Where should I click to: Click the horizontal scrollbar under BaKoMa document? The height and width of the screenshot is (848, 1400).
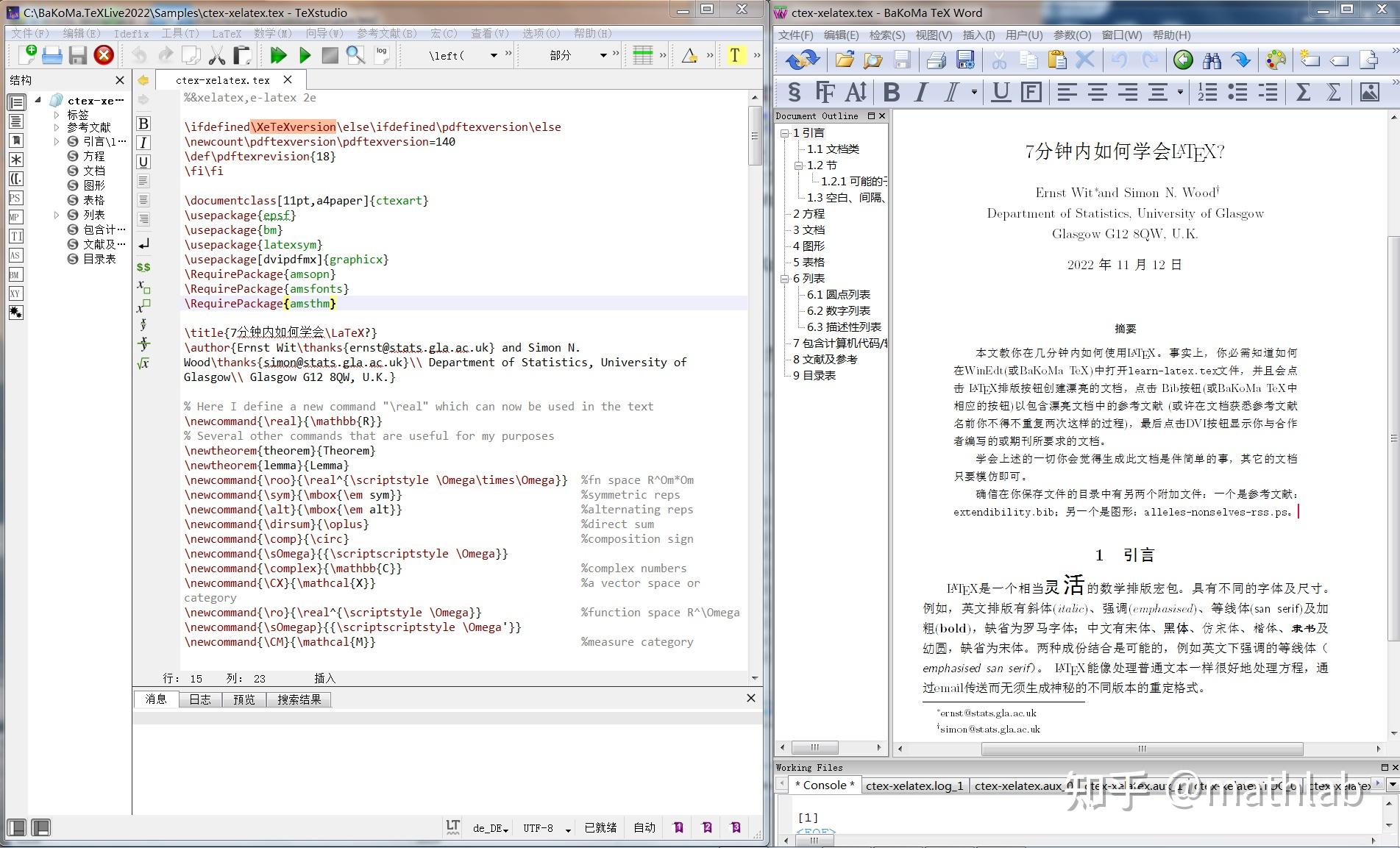pos(1140,749)
